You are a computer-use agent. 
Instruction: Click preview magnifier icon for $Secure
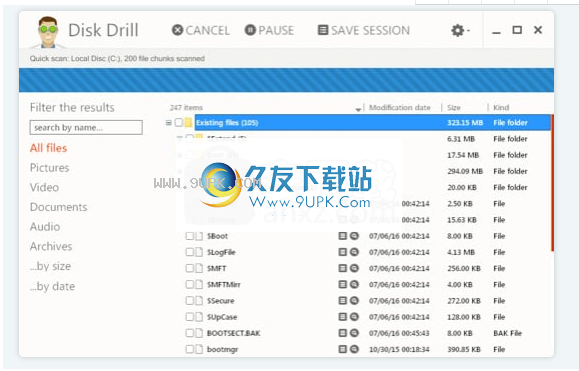click(x=354, y=300)
